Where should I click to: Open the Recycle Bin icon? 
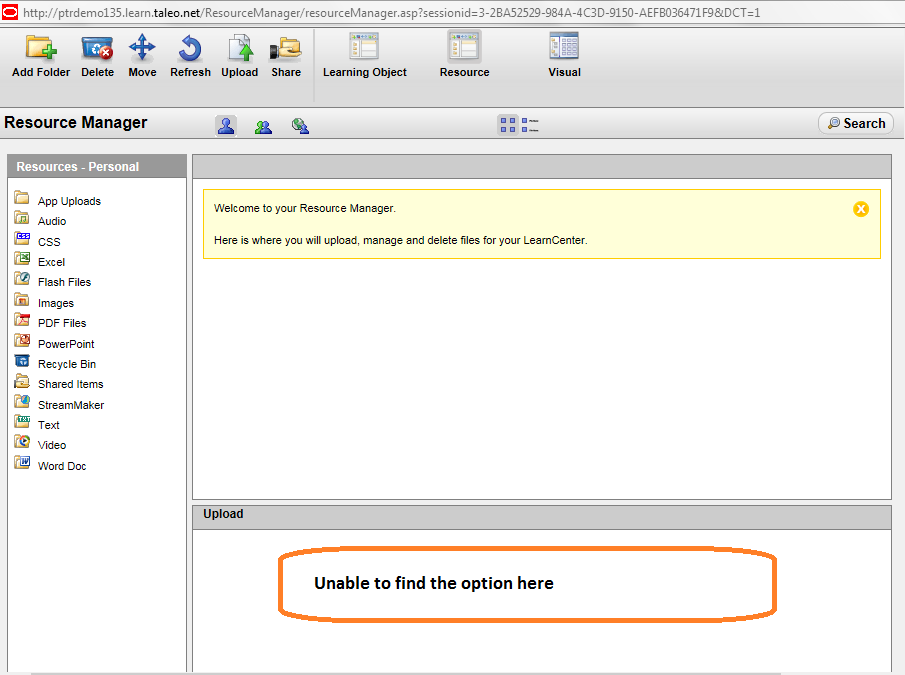[22, 361]
